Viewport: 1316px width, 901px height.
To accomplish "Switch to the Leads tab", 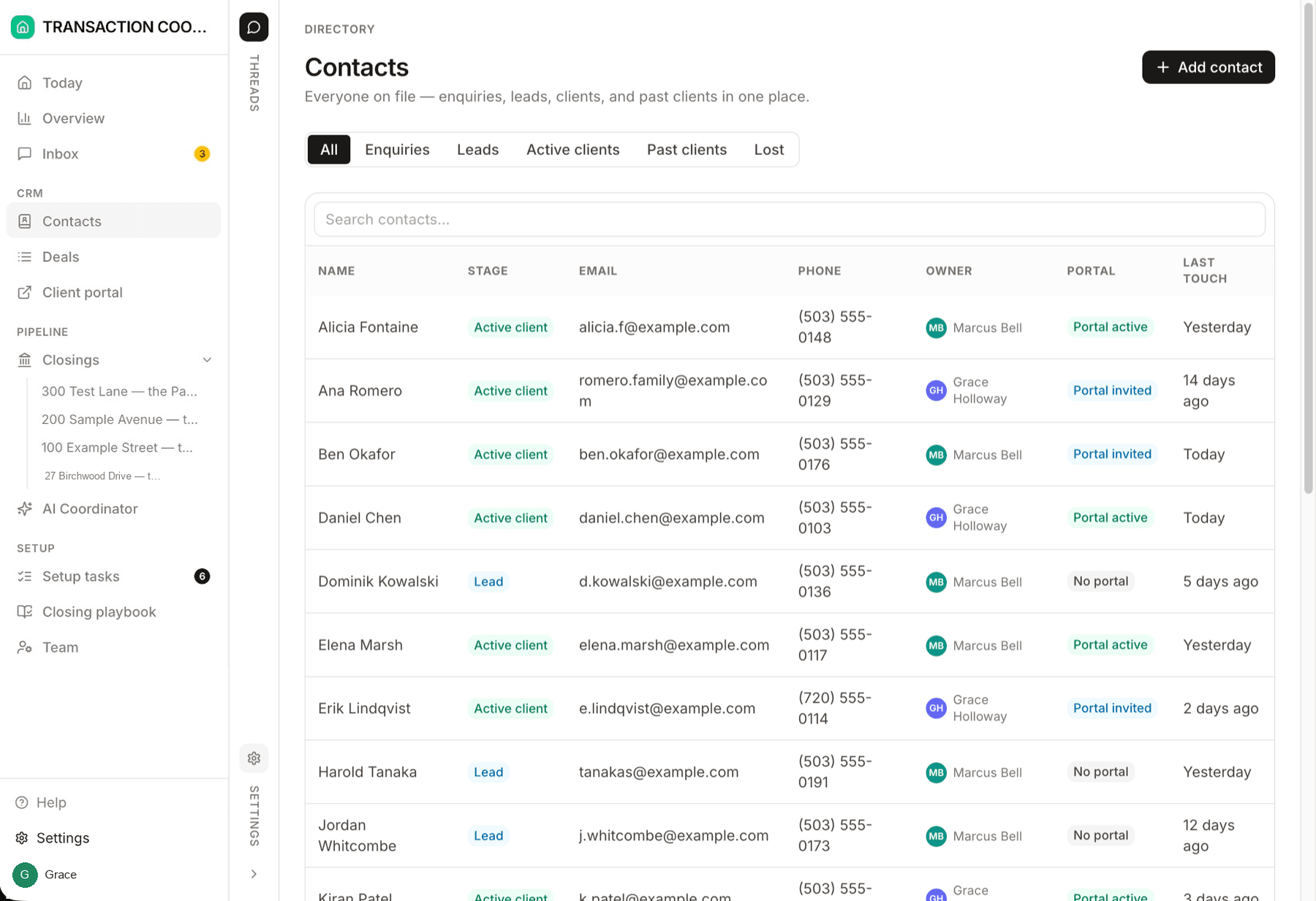I will [x=478, y=149].
